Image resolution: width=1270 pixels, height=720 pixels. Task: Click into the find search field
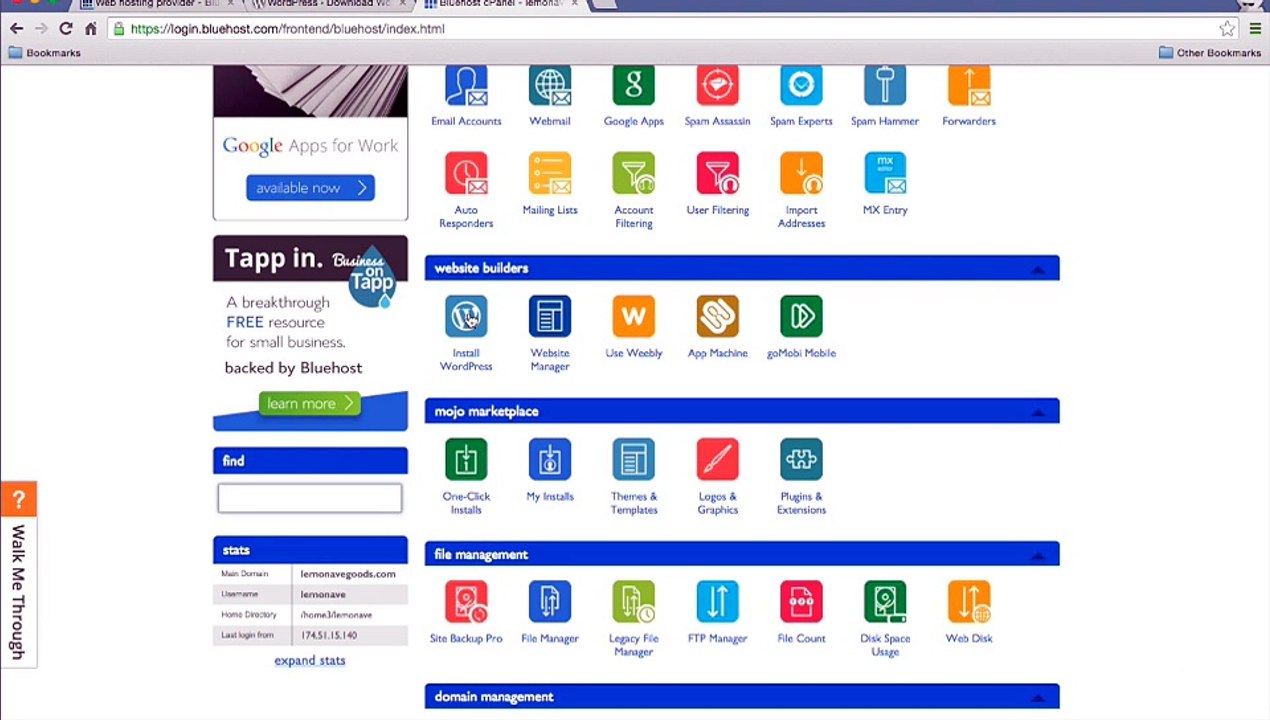click(310, 498)
